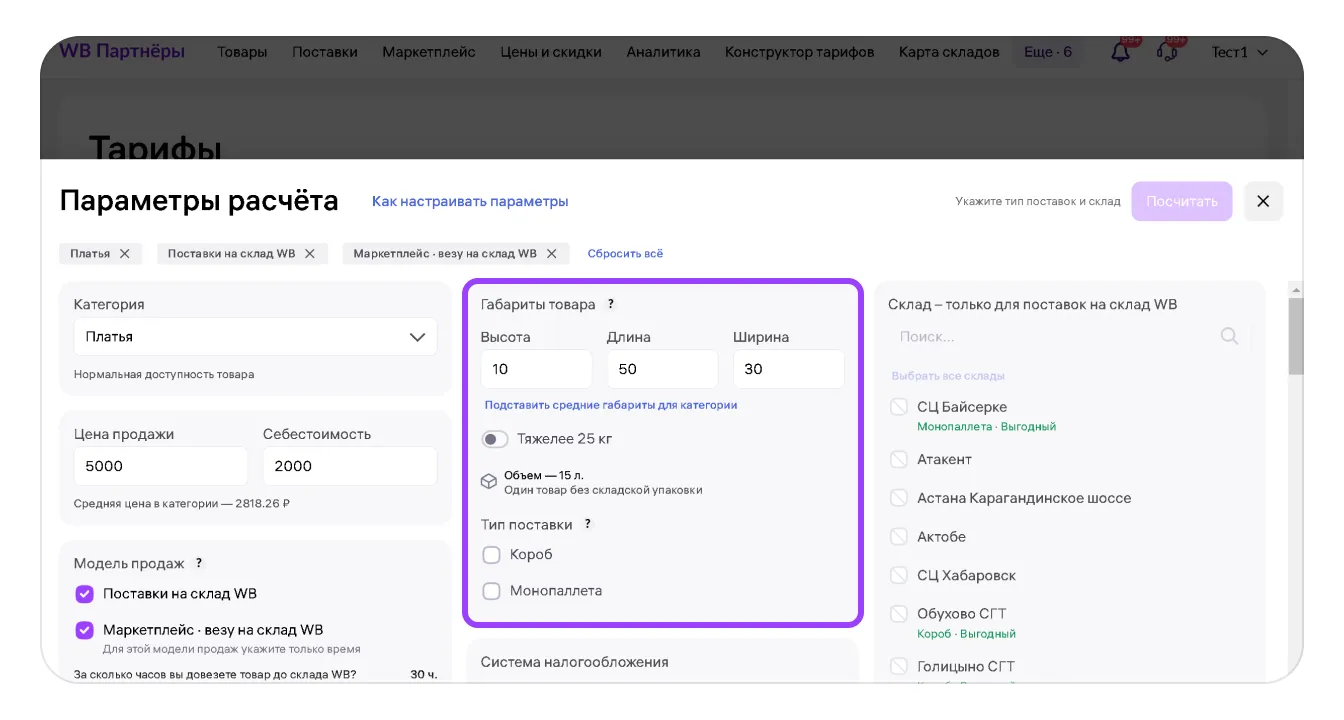The height and width of the screenshot is (720, 1344).
Task: Toggle the Тяжелее 25 кг switch
Action: click(x=495, y=439)
